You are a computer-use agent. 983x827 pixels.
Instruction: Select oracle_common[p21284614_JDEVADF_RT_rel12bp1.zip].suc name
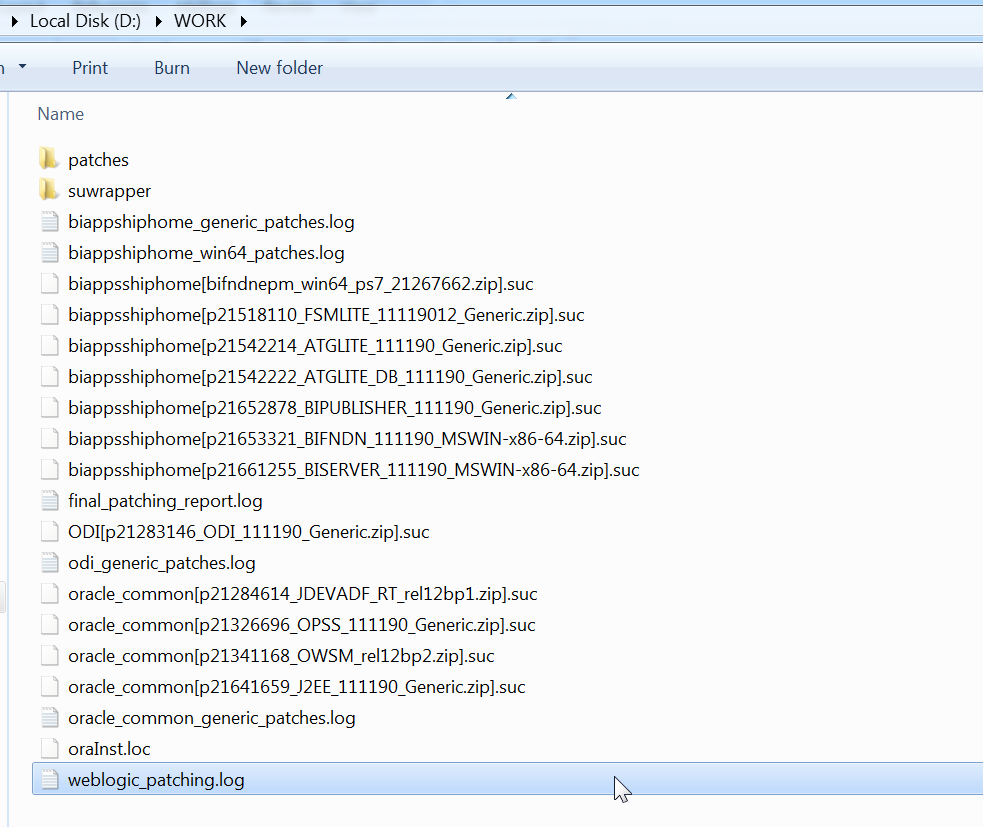click(303, 594)
